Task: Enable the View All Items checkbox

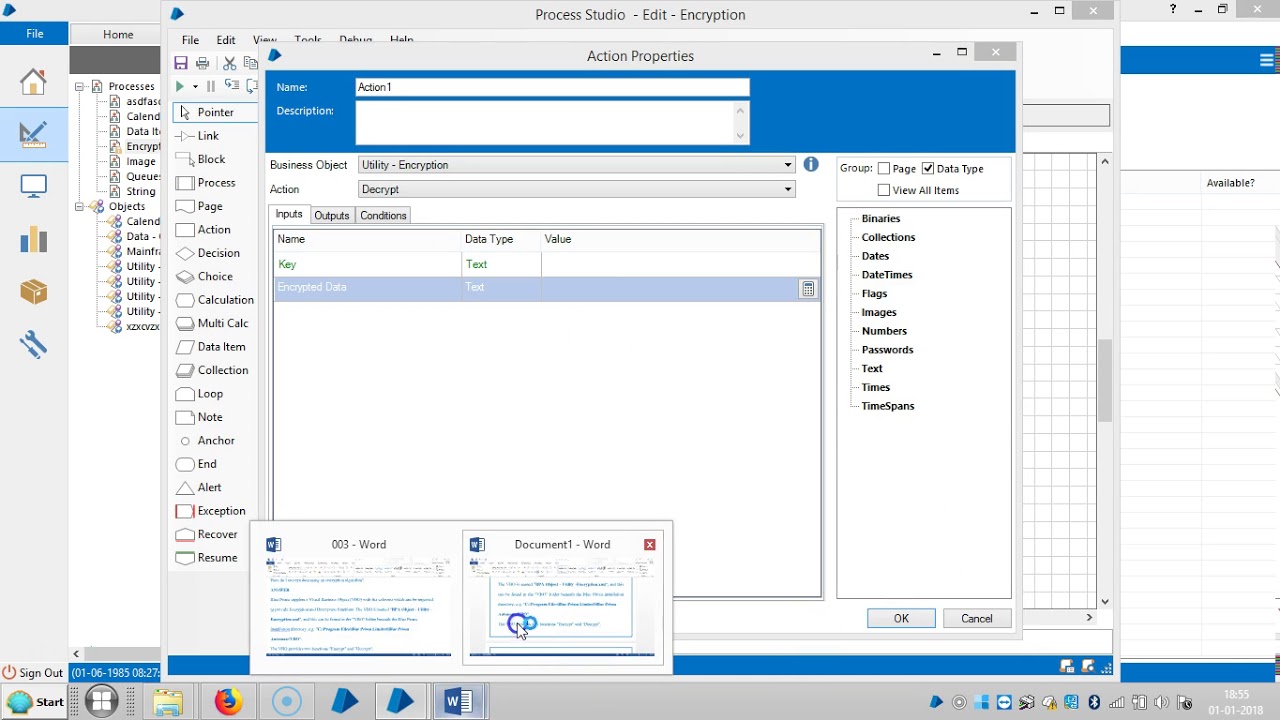Action: point(883,190)
